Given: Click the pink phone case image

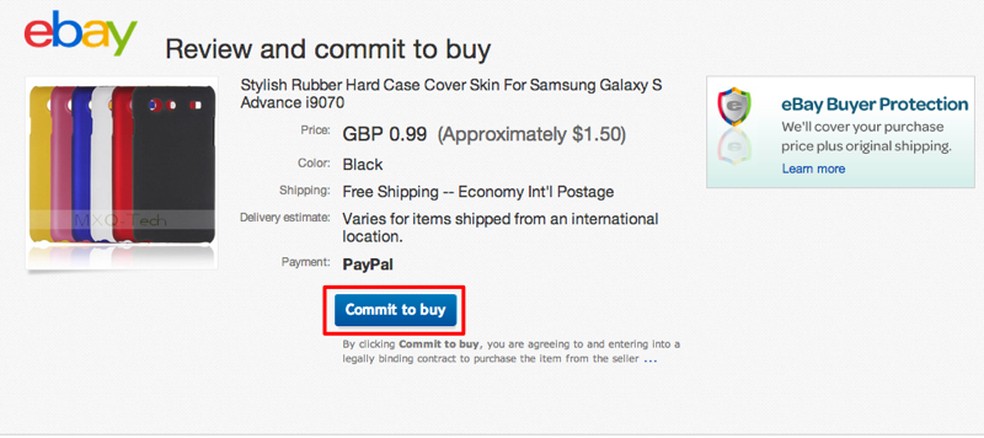Looking at the screenshot, I should point(61,165).
